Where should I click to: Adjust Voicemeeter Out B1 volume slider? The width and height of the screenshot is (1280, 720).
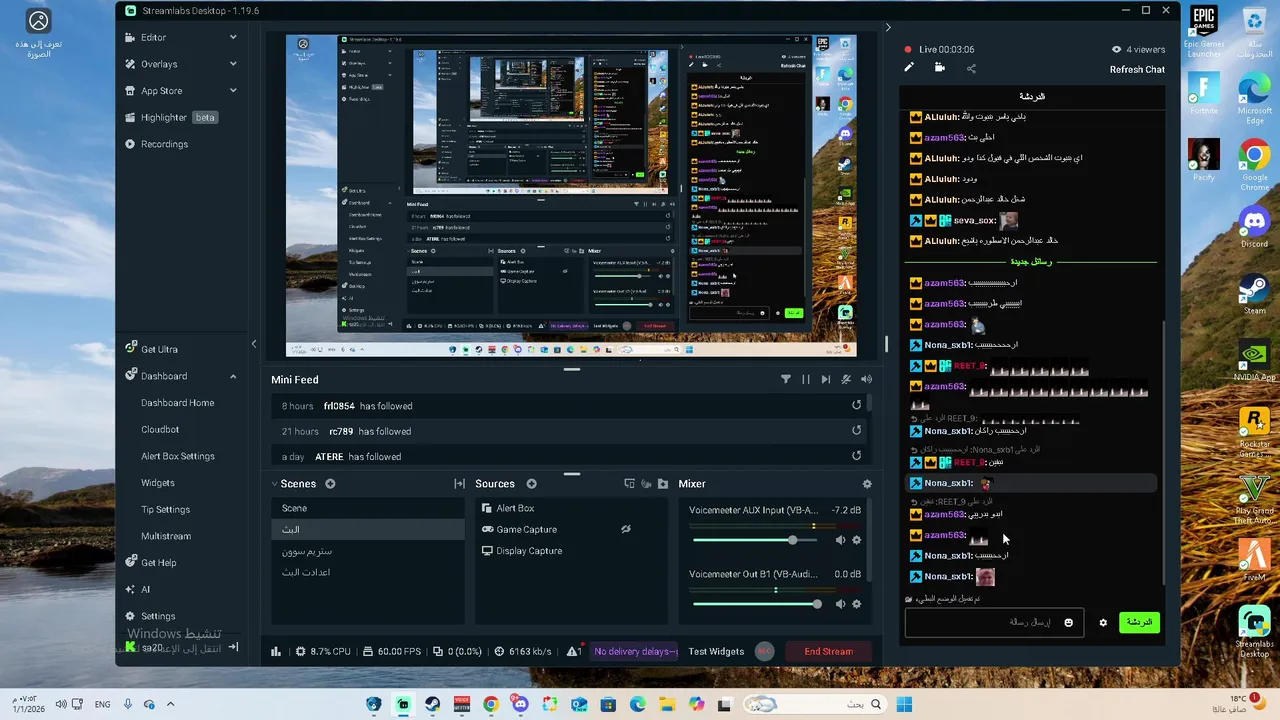(x=757, y=604)
